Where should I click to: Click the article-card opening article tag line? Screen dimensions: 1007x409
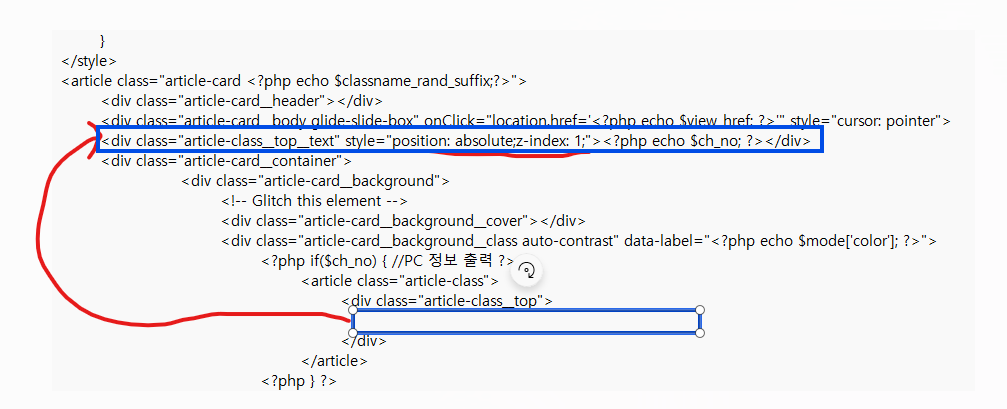294,82
